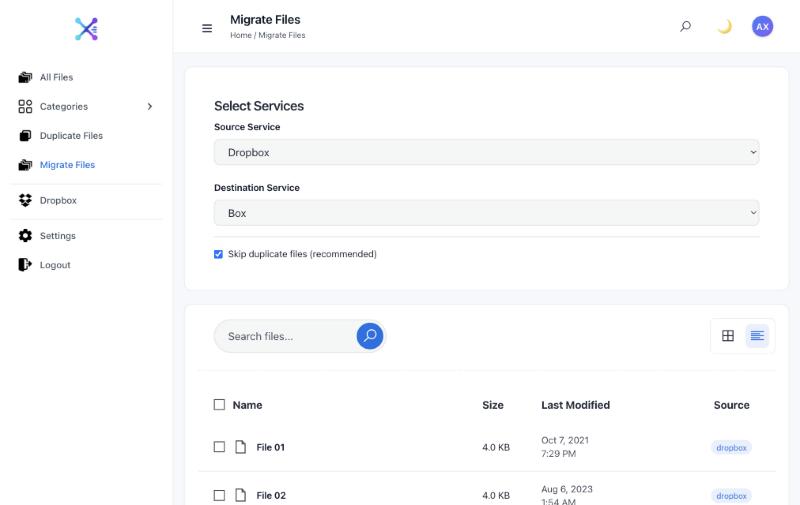Click the blue file search button

point(370,336)
